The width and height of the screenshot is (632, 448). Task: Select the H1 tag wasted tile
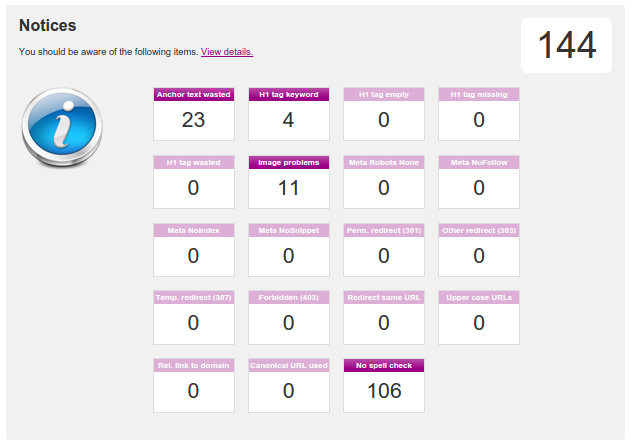tap(194, 182)
